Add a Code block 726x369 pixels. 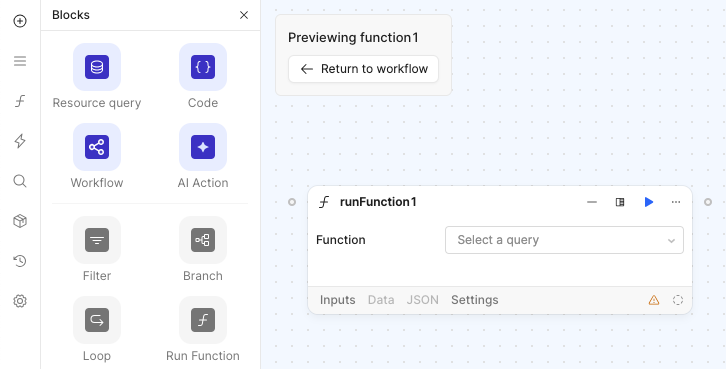[203, 76]
